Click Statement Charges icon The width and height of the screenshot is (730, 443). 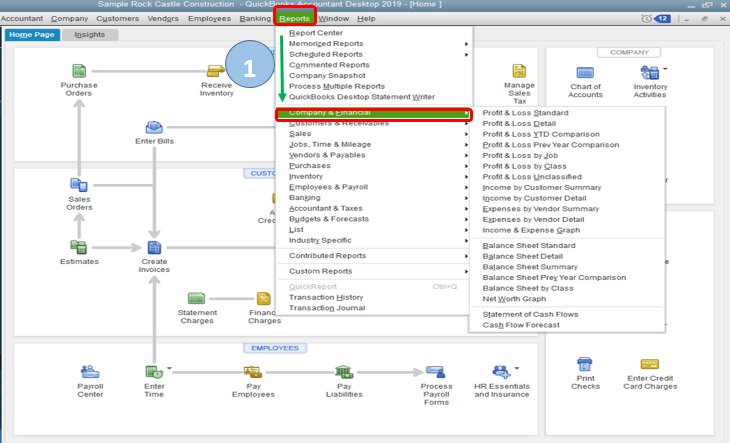point(196,298)
